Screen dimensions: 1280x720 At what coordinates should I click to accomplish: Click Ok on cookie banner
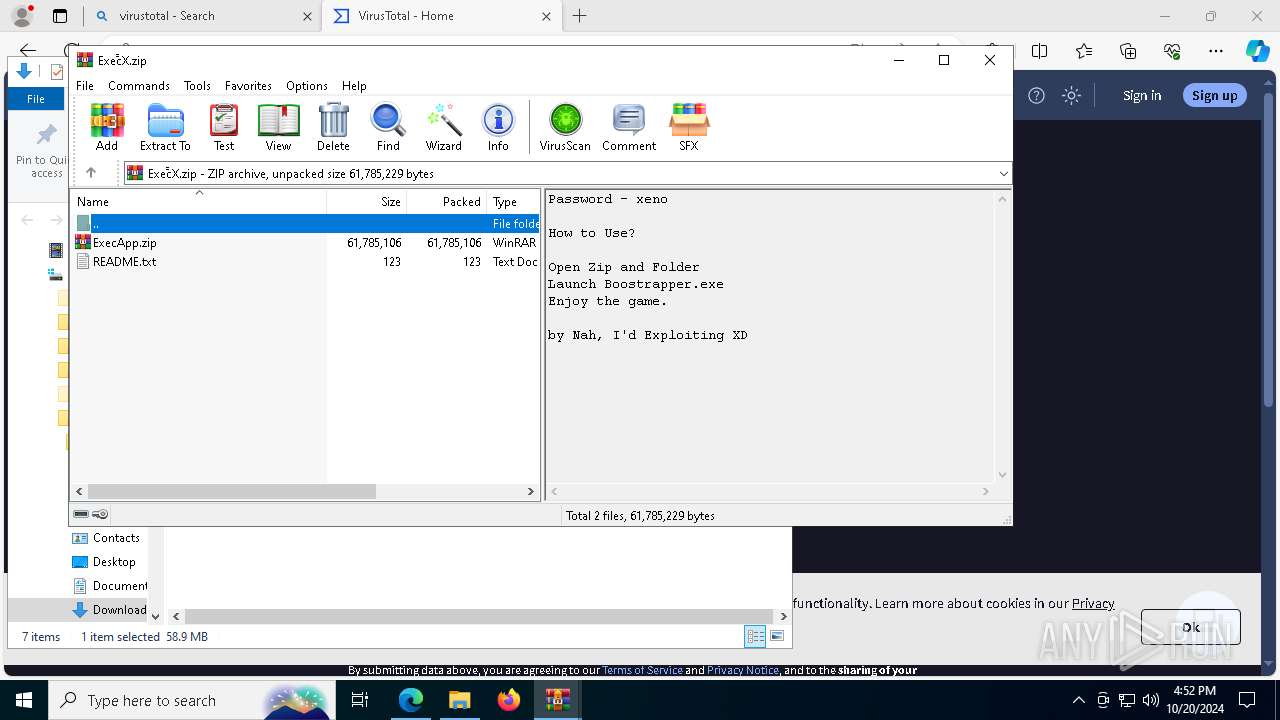click(1190, 627)
